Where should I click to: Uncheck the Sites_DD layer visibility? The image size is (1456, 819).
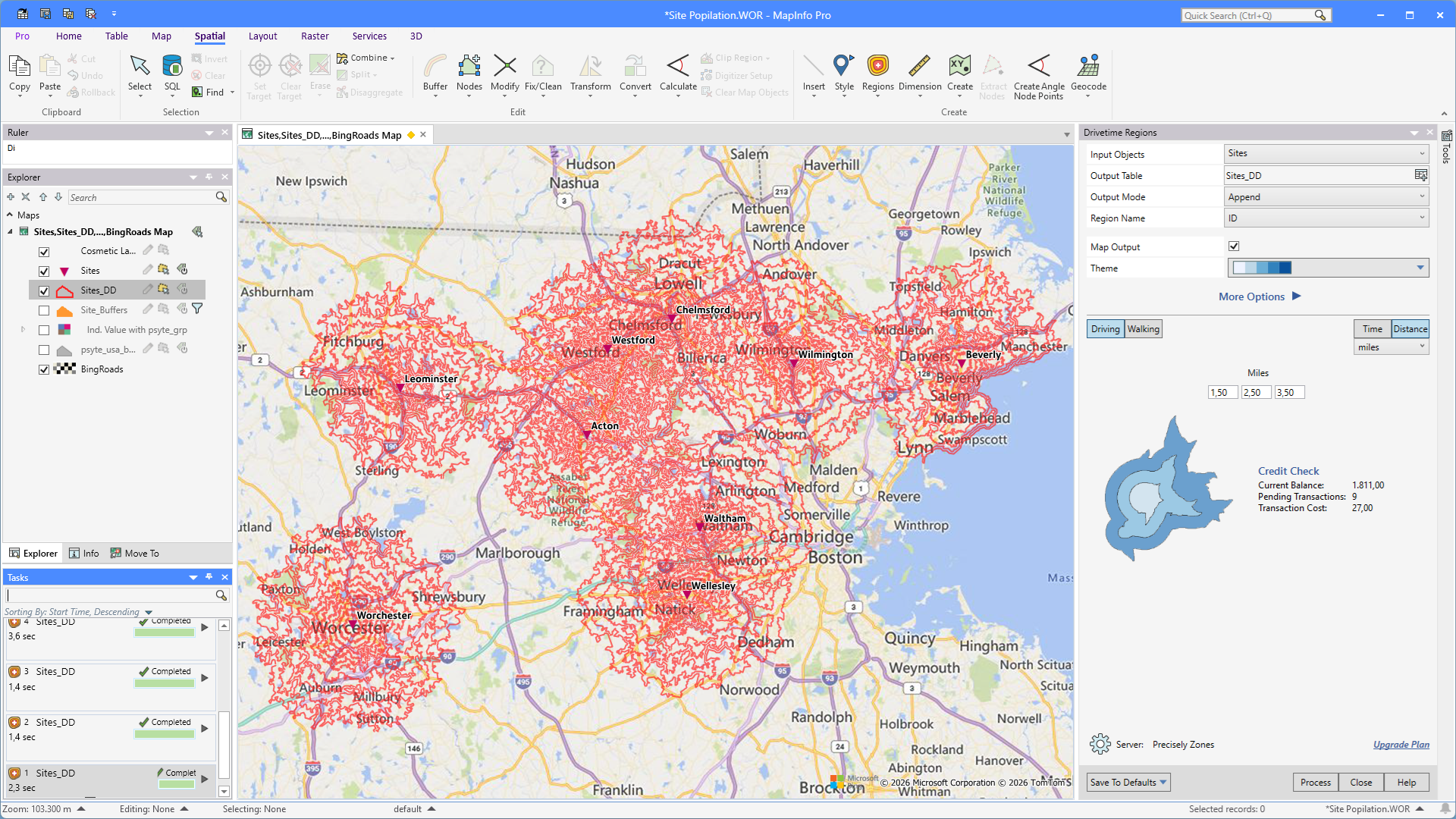click(44, 291)
